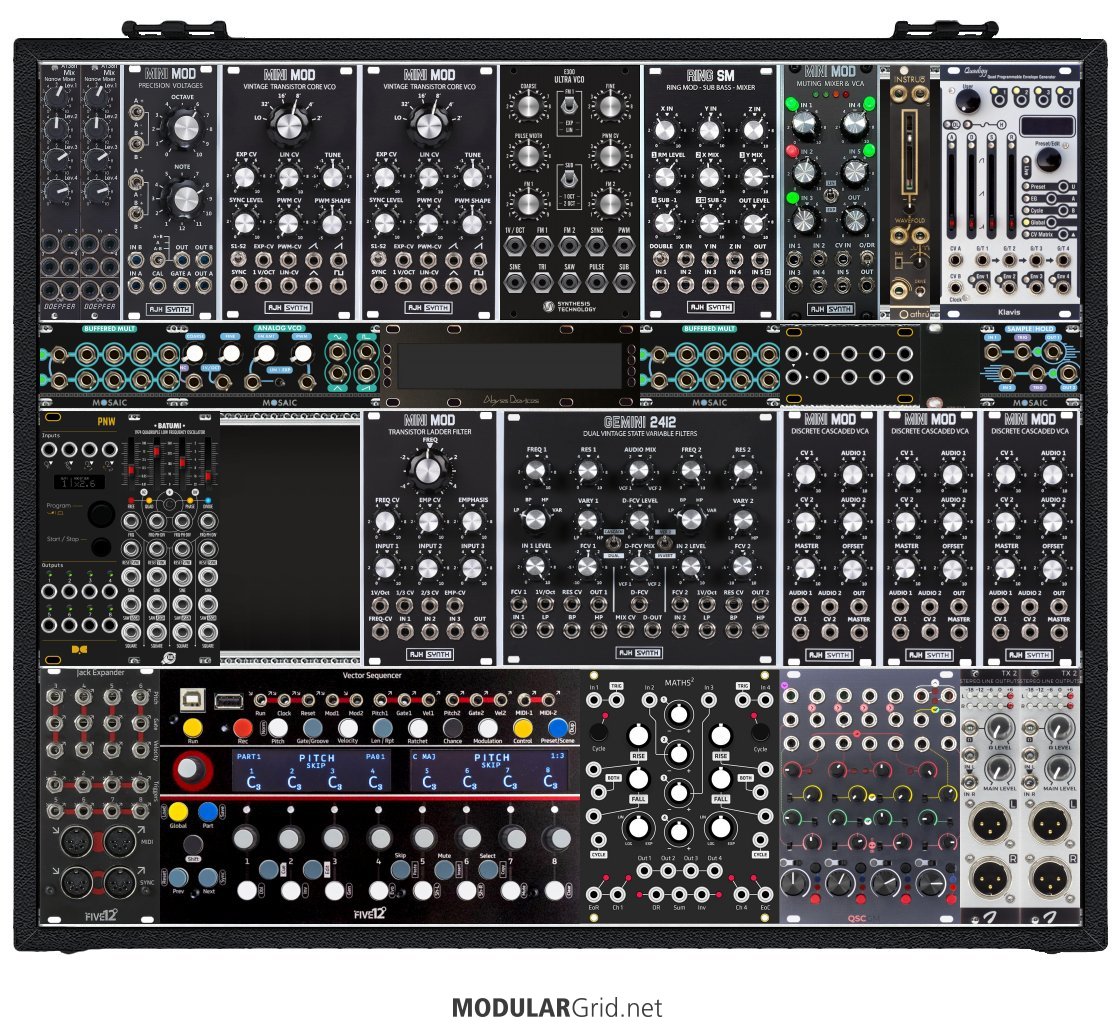This screenshot has height=1029, width=1115.
Task: Click the blue Part button on Vector Sequencer
Action: 208,812
